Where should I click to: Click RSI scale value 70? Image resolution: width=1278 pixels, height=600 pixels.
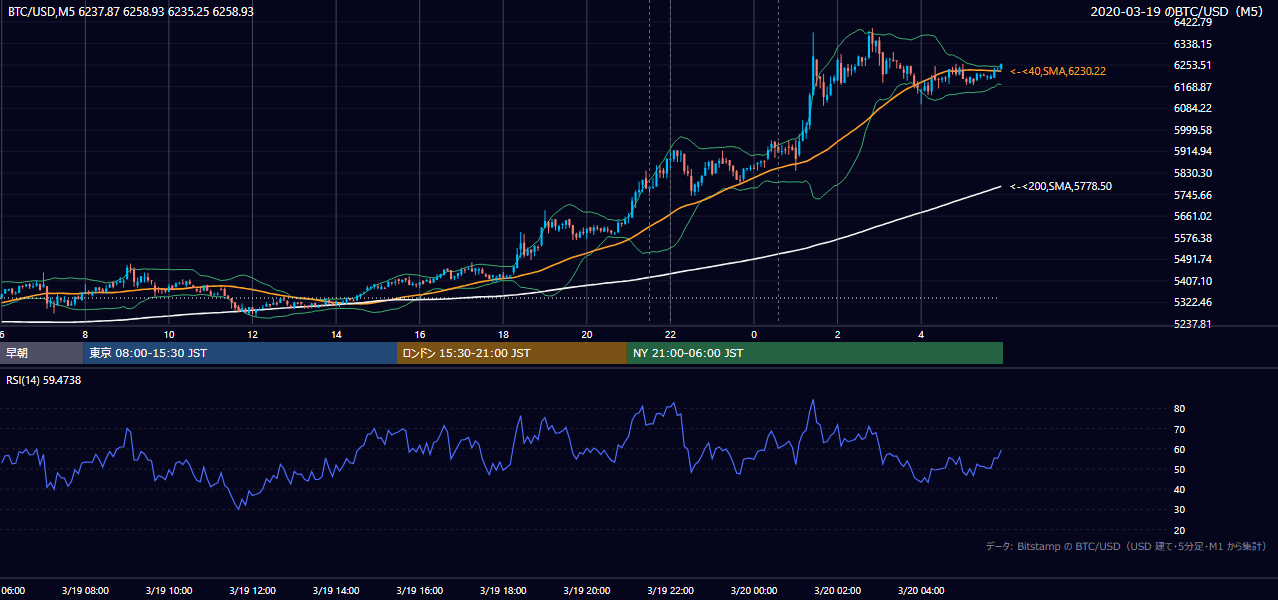click(1179, 429)
